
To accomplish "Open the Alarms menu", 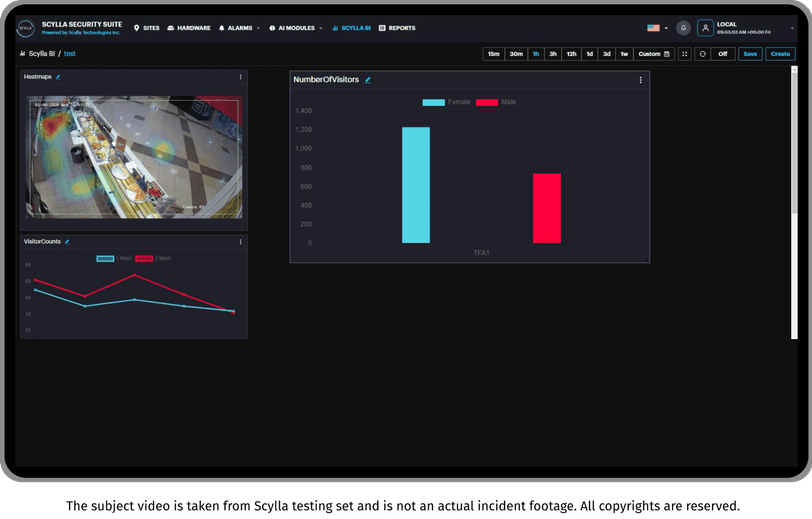I will 239,28.
